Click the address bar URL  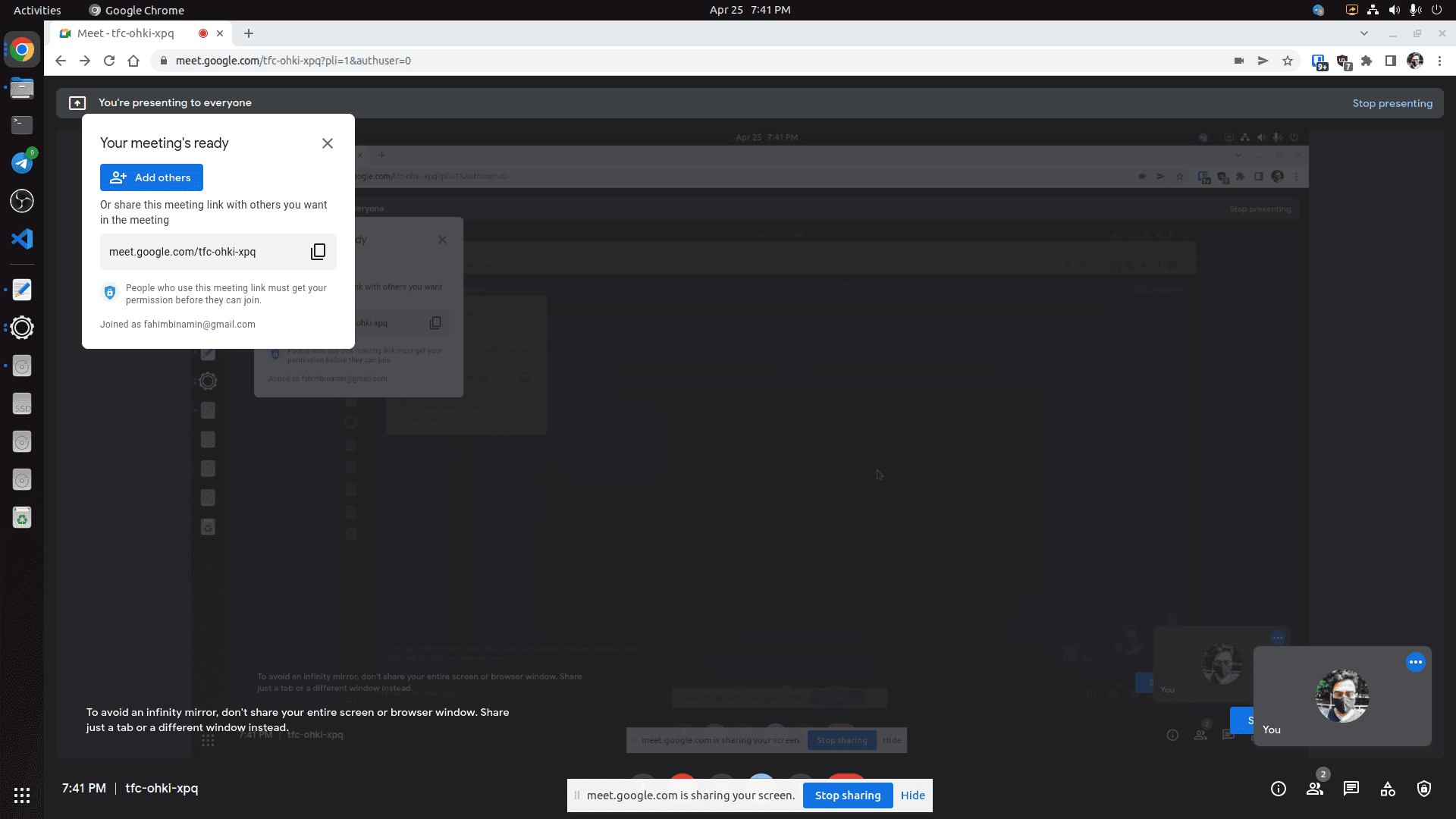coord(293,61)
